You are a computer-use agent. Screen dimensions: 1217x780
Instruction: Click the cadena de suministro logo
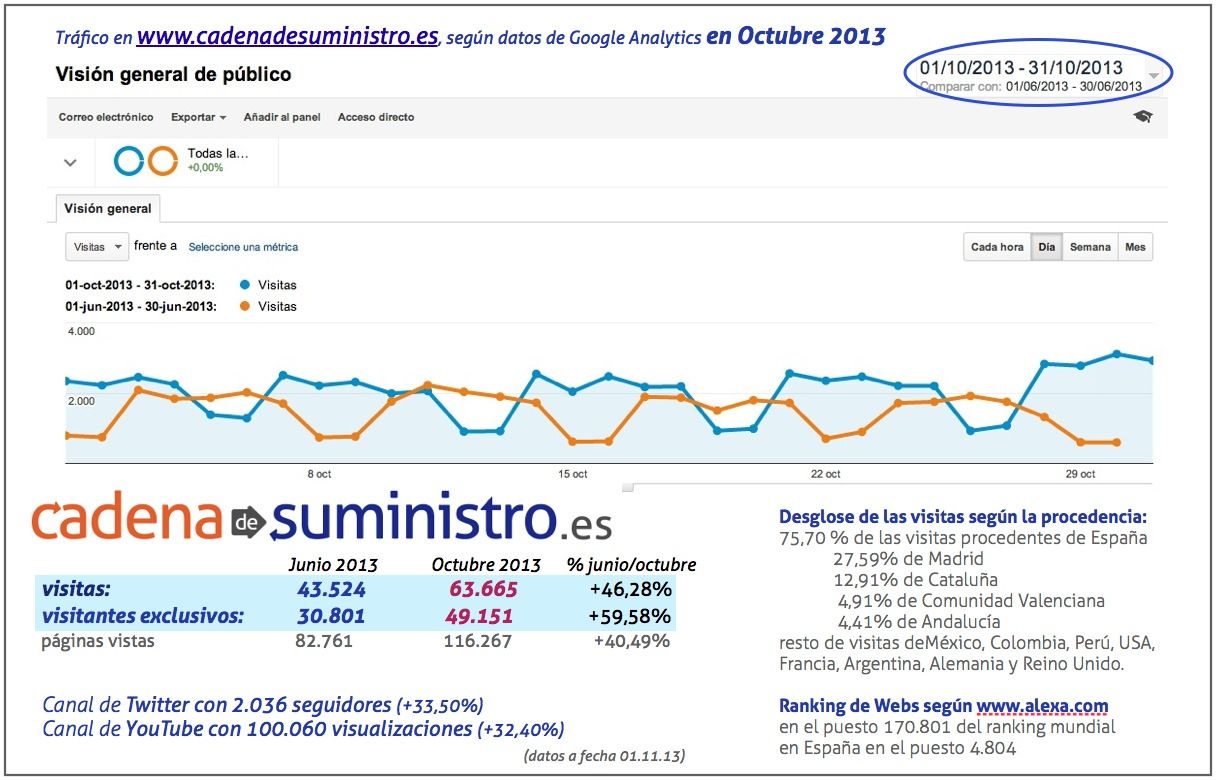pyautogui.click(x=321, y=520)
